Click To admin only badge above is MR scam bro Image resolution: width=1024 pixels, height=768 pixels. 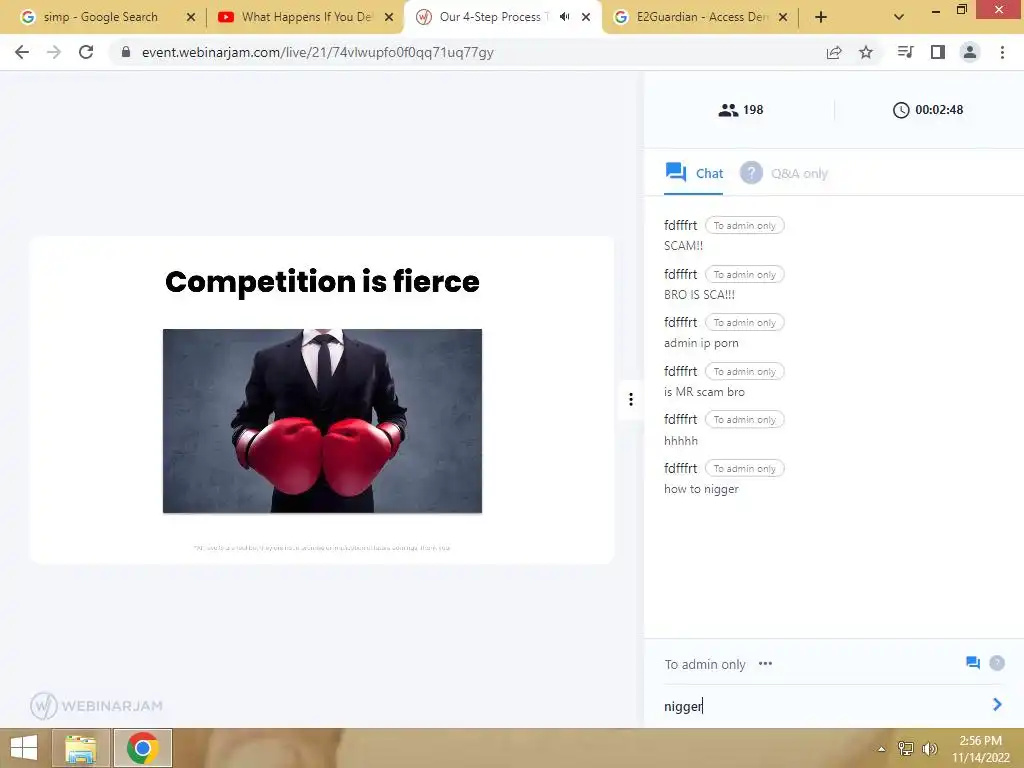(744, 372)
